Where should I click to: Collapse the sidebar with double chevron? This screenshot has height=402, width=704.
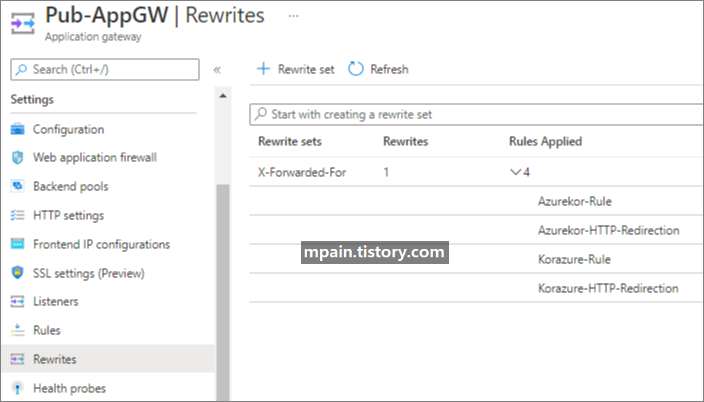[x=217, y=70]
